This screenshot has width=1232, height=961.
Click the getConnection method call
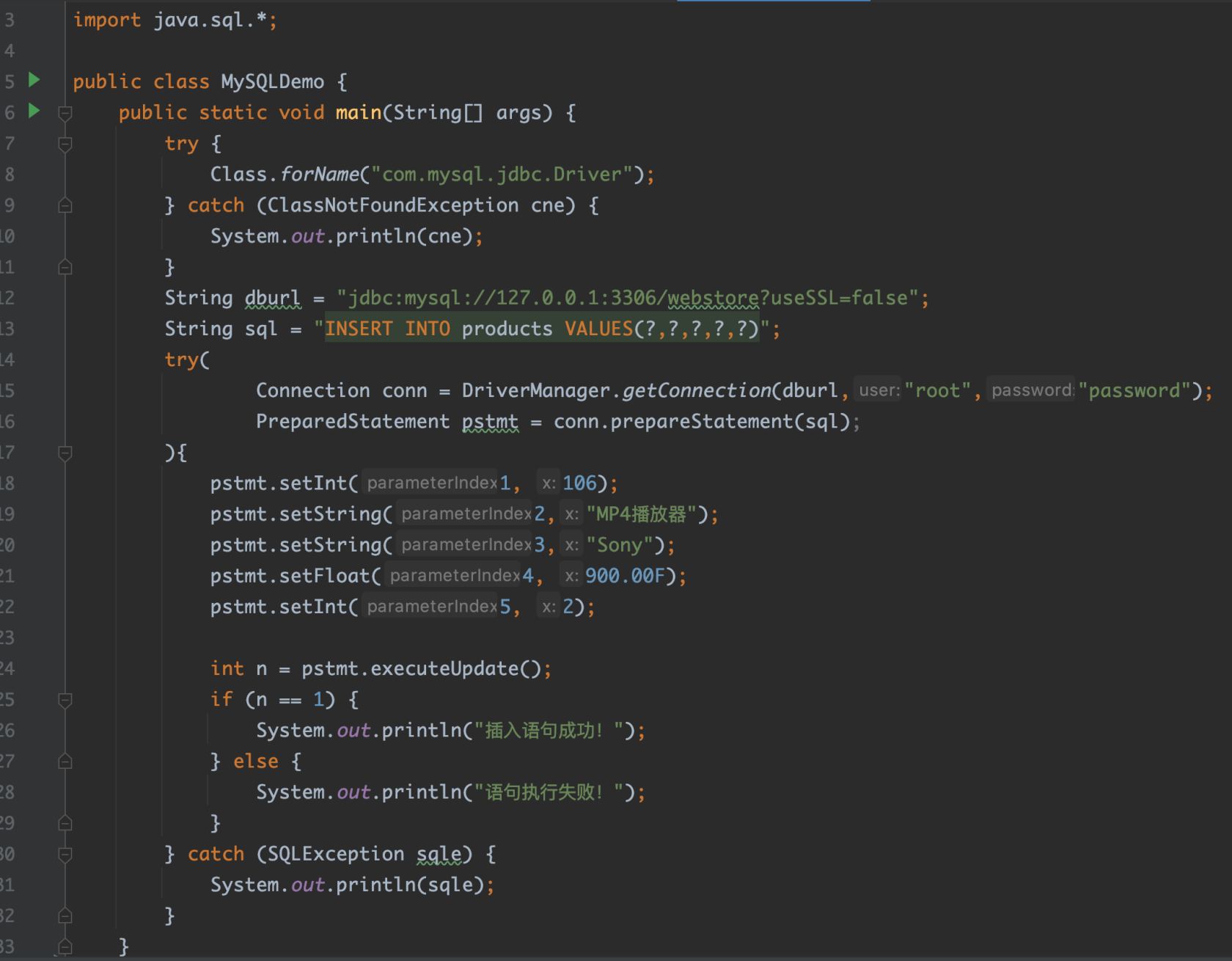696,390
